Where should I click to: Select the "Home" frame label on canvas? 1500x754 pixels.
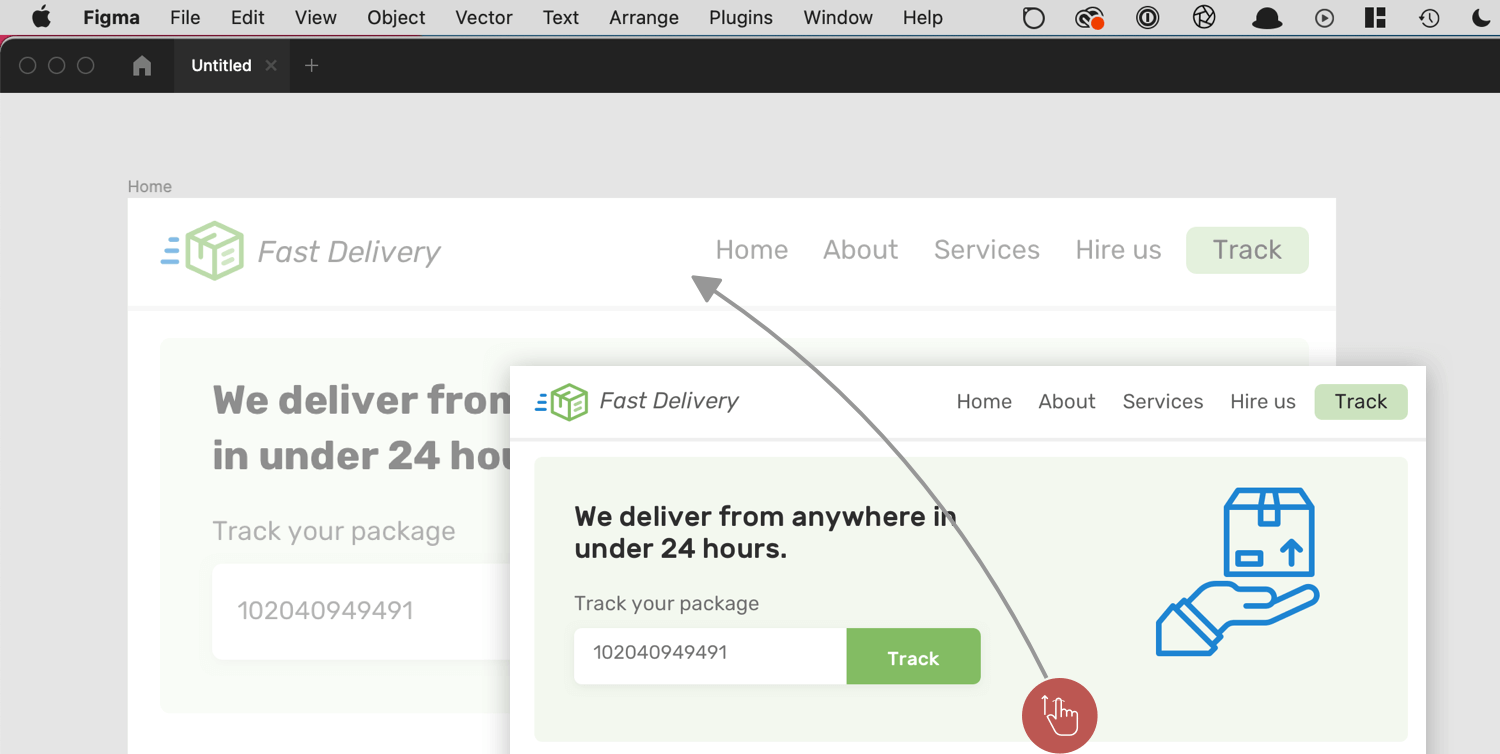tap(150, 187)
